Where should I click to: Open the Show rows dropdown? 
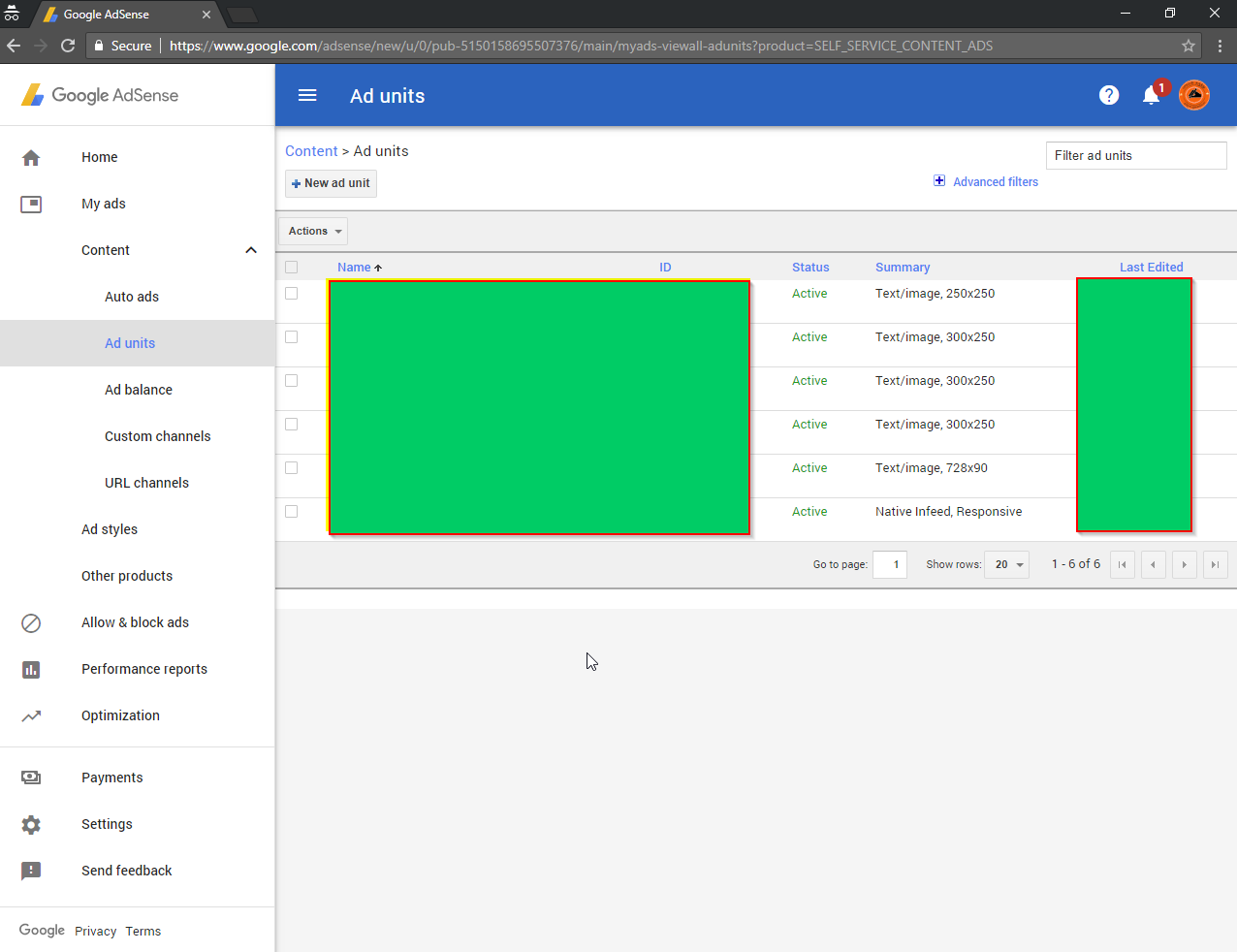[1006, 564]
